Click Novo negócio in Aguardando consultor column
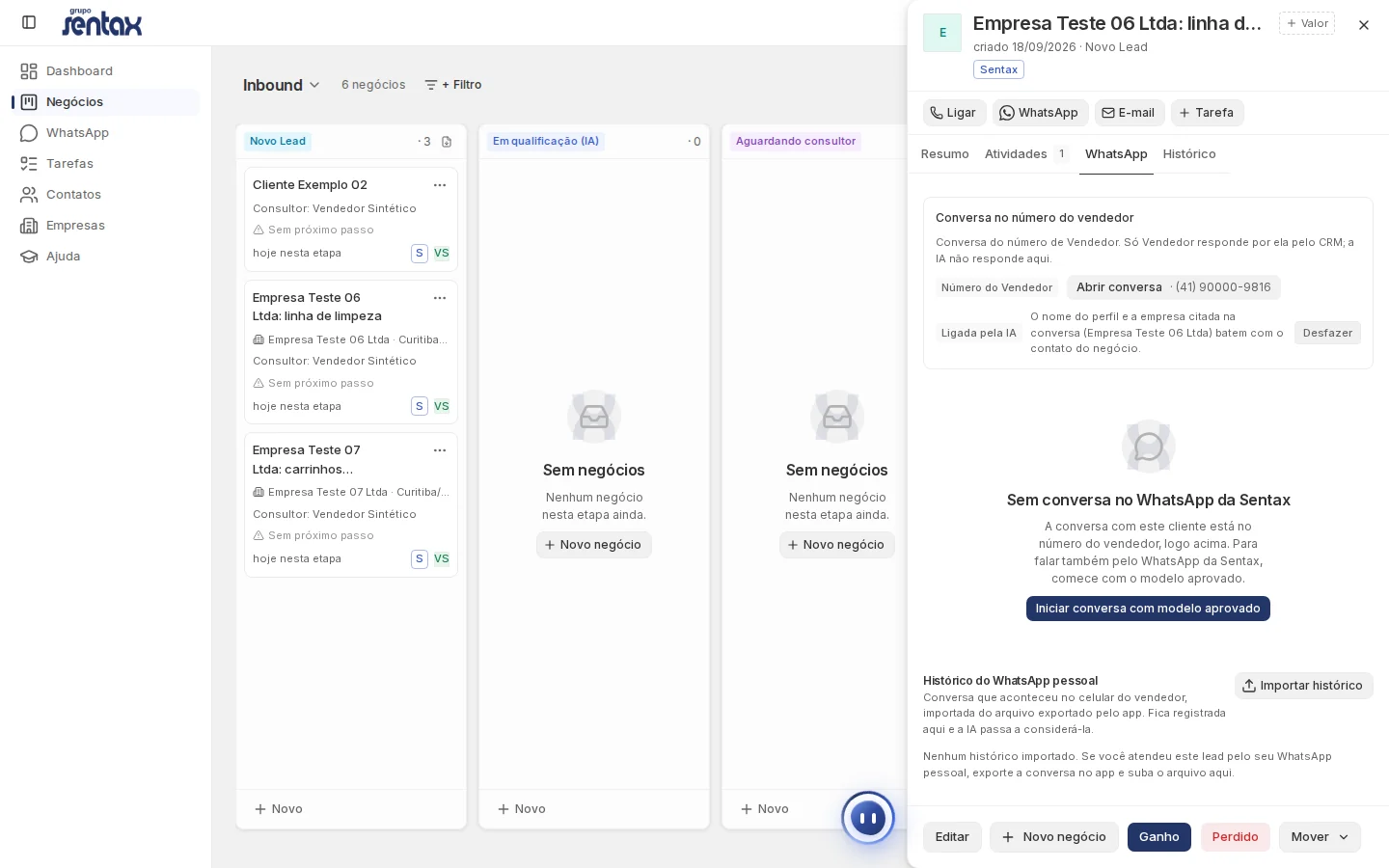Viewport: 1389px width, 868px height. coord(837,545)
